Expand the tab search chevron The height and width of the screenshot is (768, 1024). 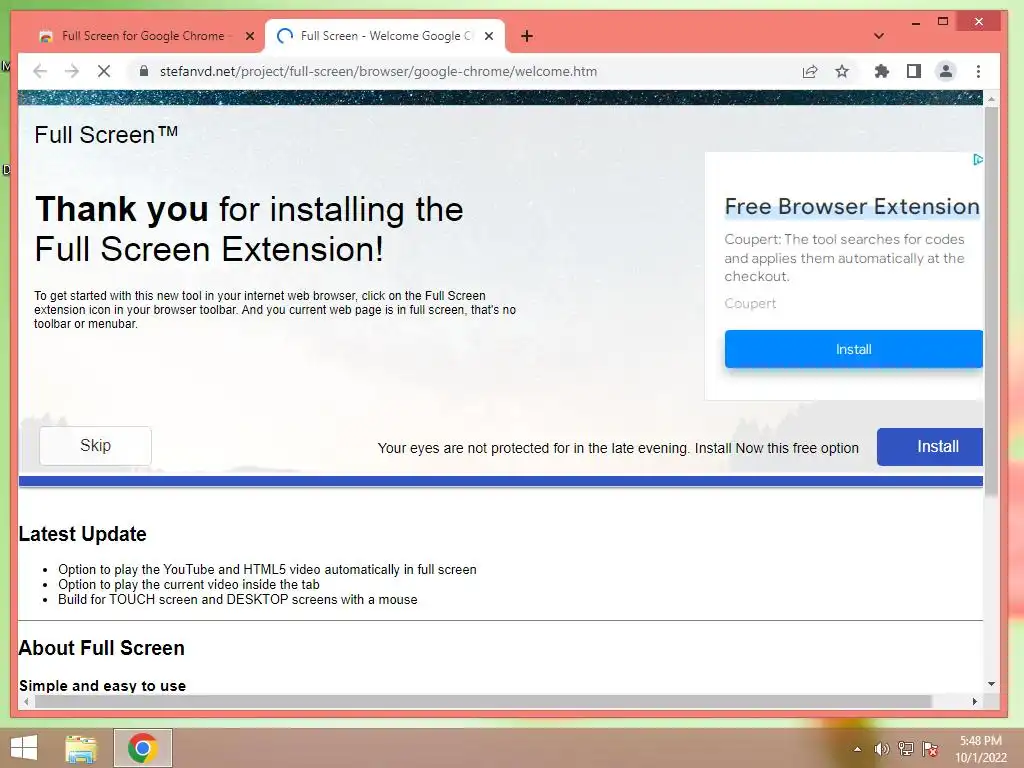click(879, 36)
